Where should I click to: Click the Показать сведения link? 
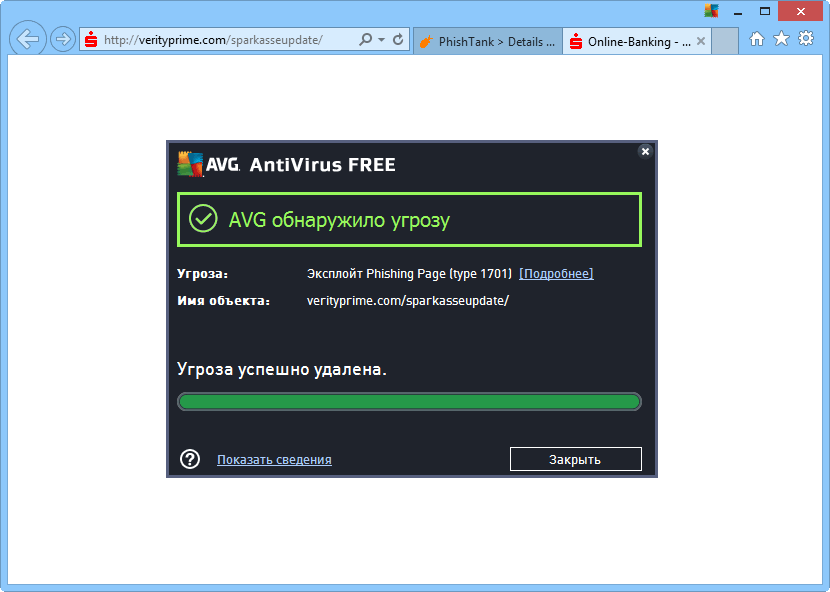(x=274, y=459)
